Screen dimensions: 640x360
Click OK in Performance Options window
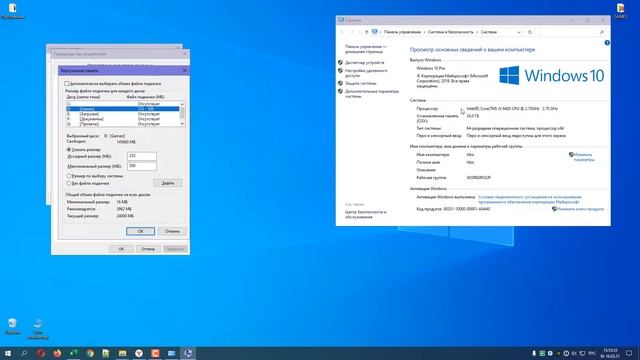121,249
